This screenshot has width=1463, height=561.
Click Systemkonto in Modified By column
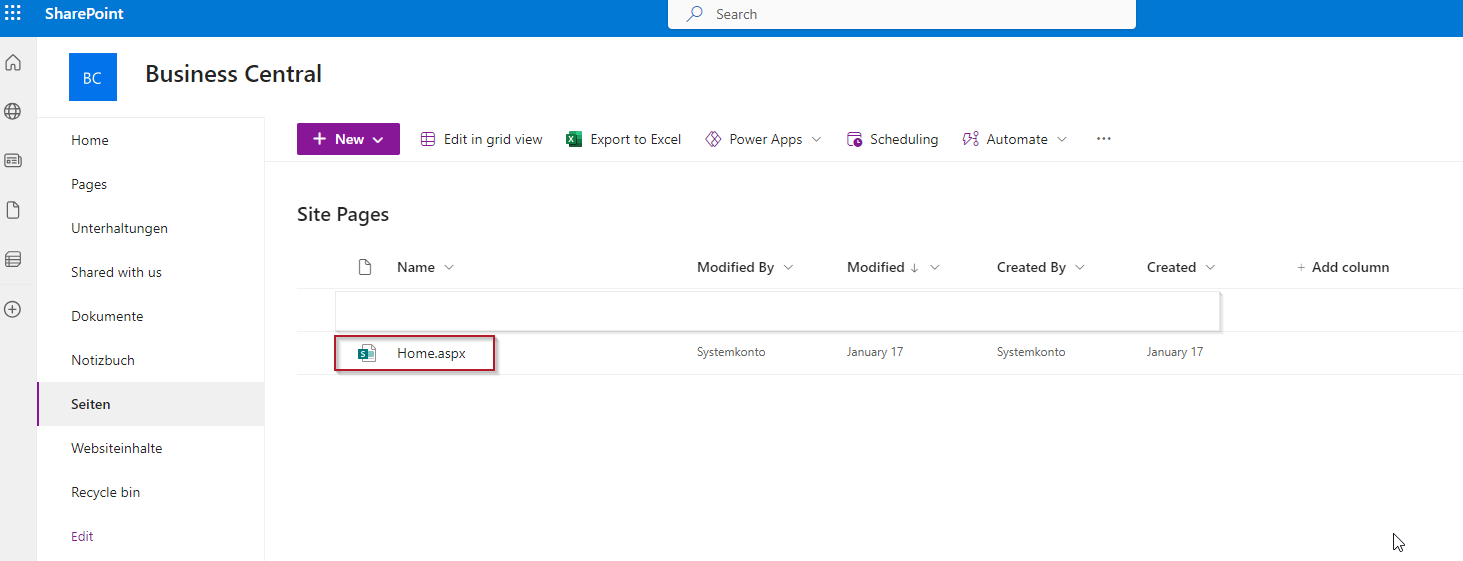(x=731, y=352)
